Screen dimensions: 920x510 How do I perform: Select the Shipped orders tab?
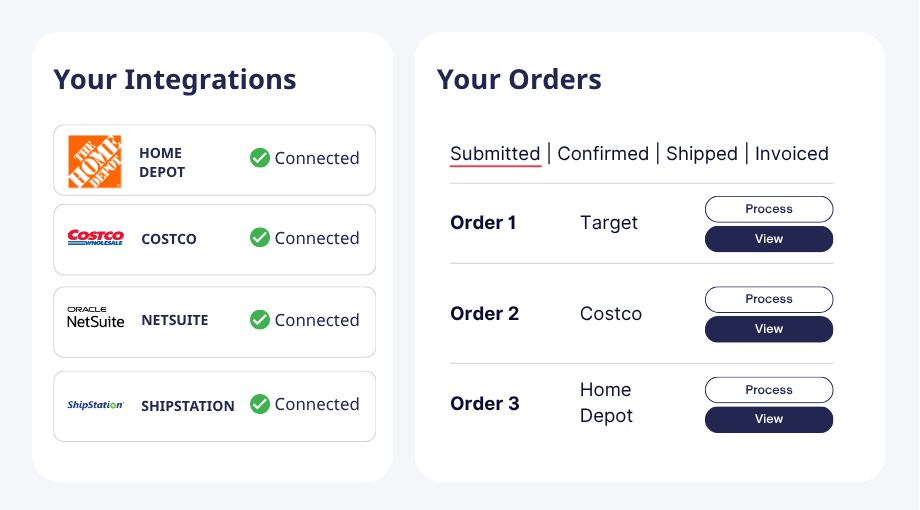(x=701, y=154)
